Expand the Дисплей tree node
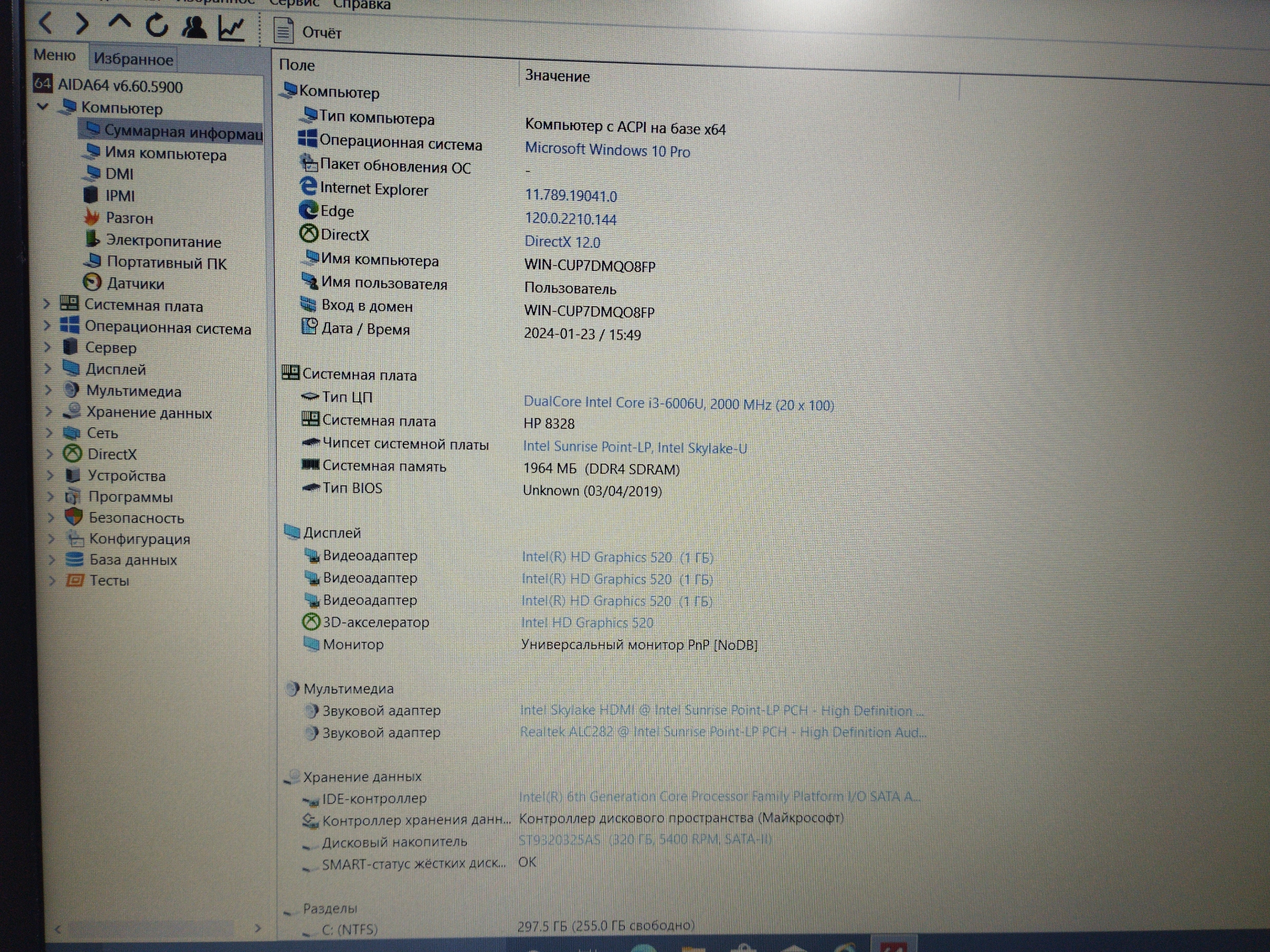 [48, 368]
